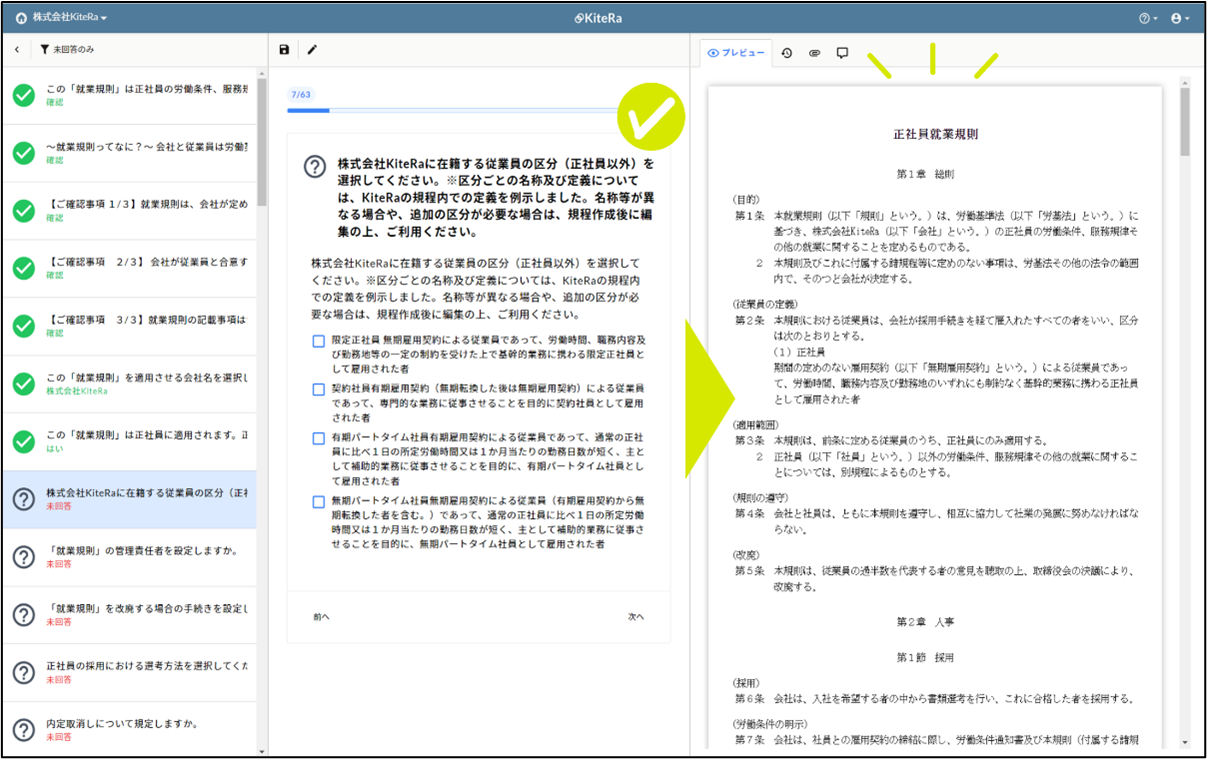Image resolution: width=1207 pixels, height=759 pixels.
Task: Click the はい answer text
Action: point(53,449)
